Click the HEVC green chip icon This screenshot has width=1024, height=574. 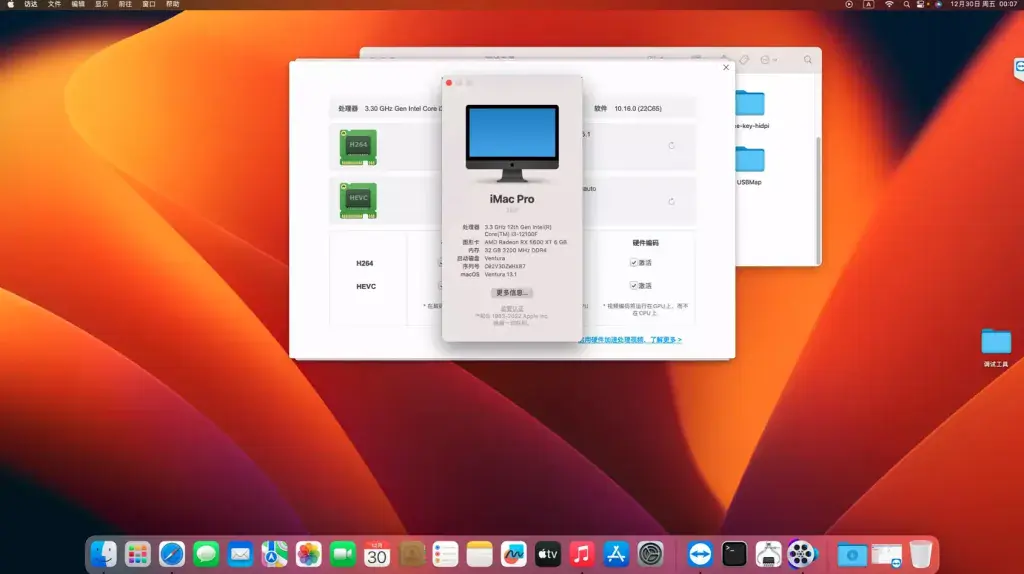tap(358, 200)
